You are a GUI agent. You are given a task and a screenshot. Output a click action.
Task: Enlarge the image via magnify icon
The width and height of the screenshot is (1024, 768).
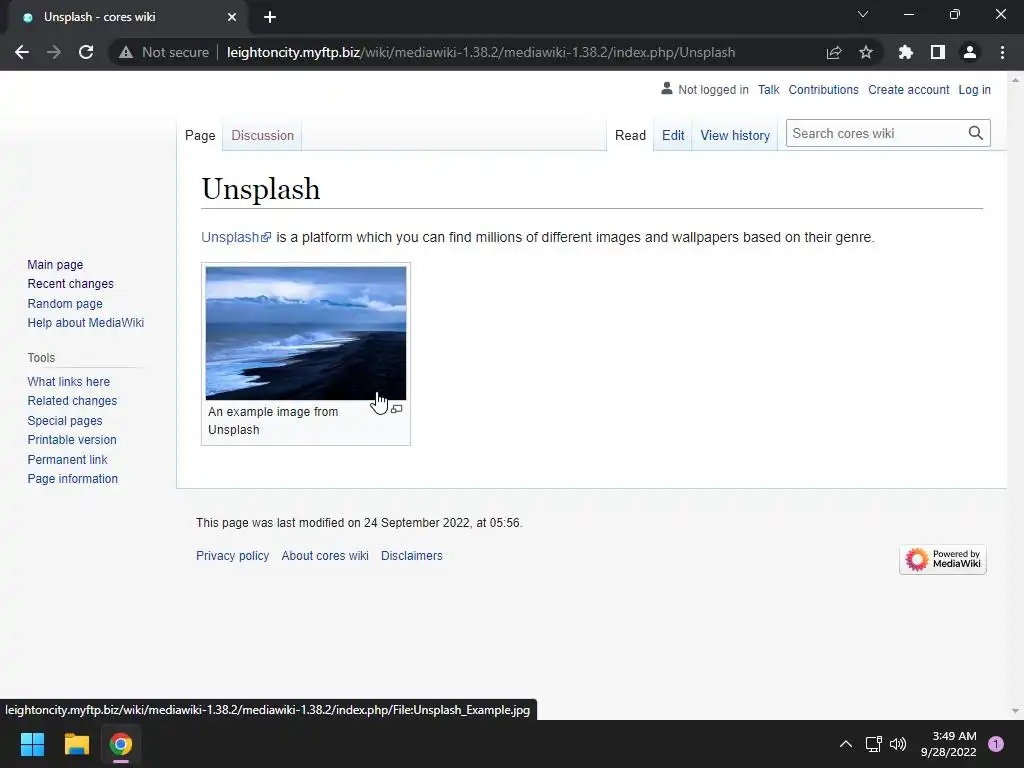(396, 409)
